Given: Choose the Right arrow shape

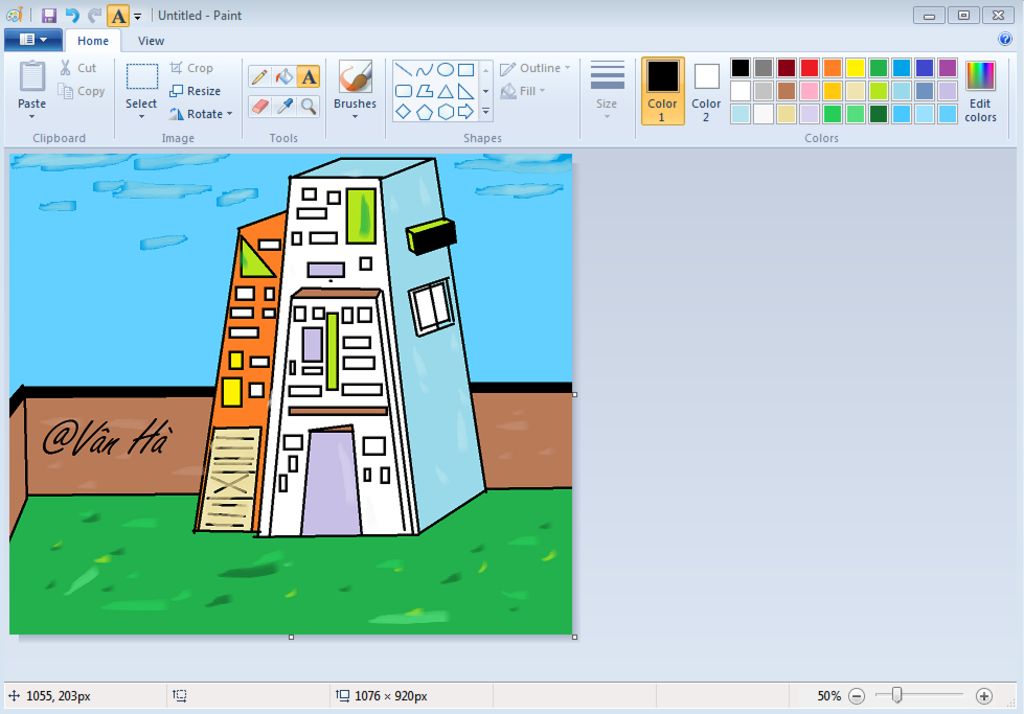Looking at the screenshot, I should (466, 112).
